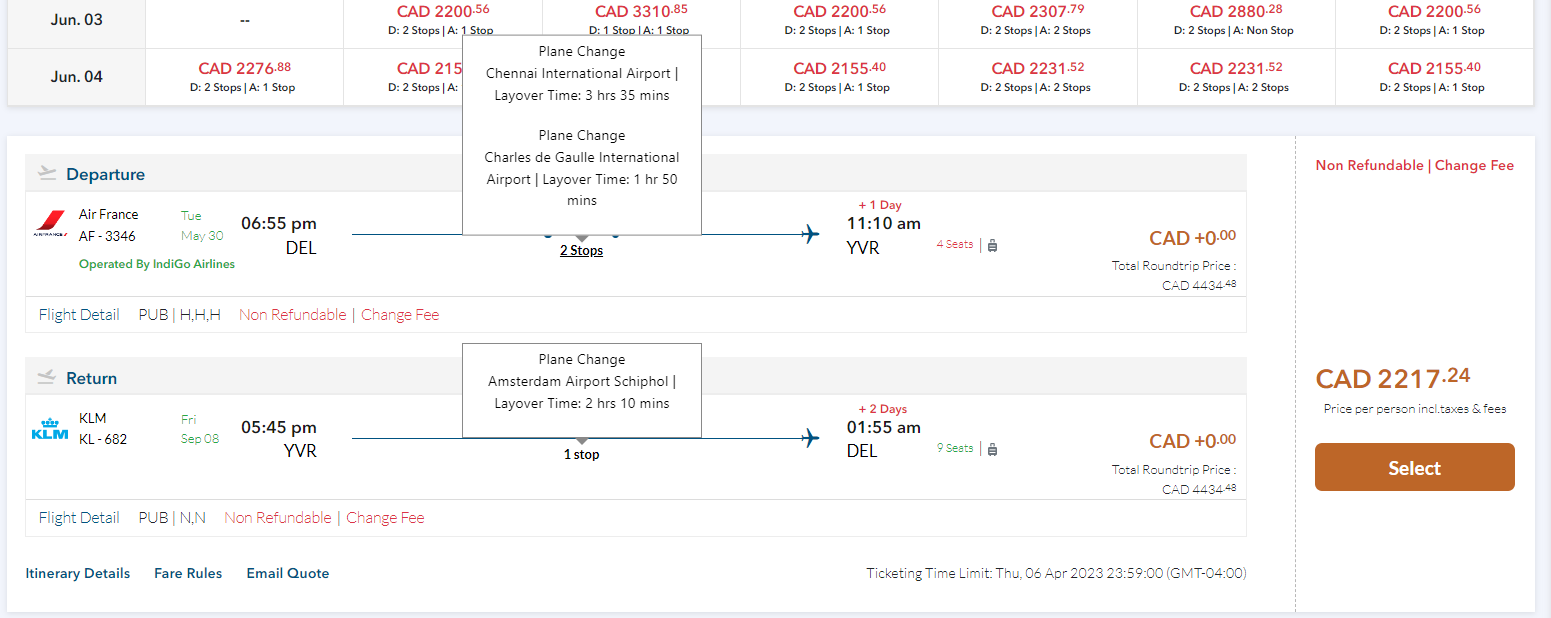This screenshot has width=1551, height=618.
Task: Choose the Jun. 03 fare CAD 2880.28
Action: [x=1235, y=12]
